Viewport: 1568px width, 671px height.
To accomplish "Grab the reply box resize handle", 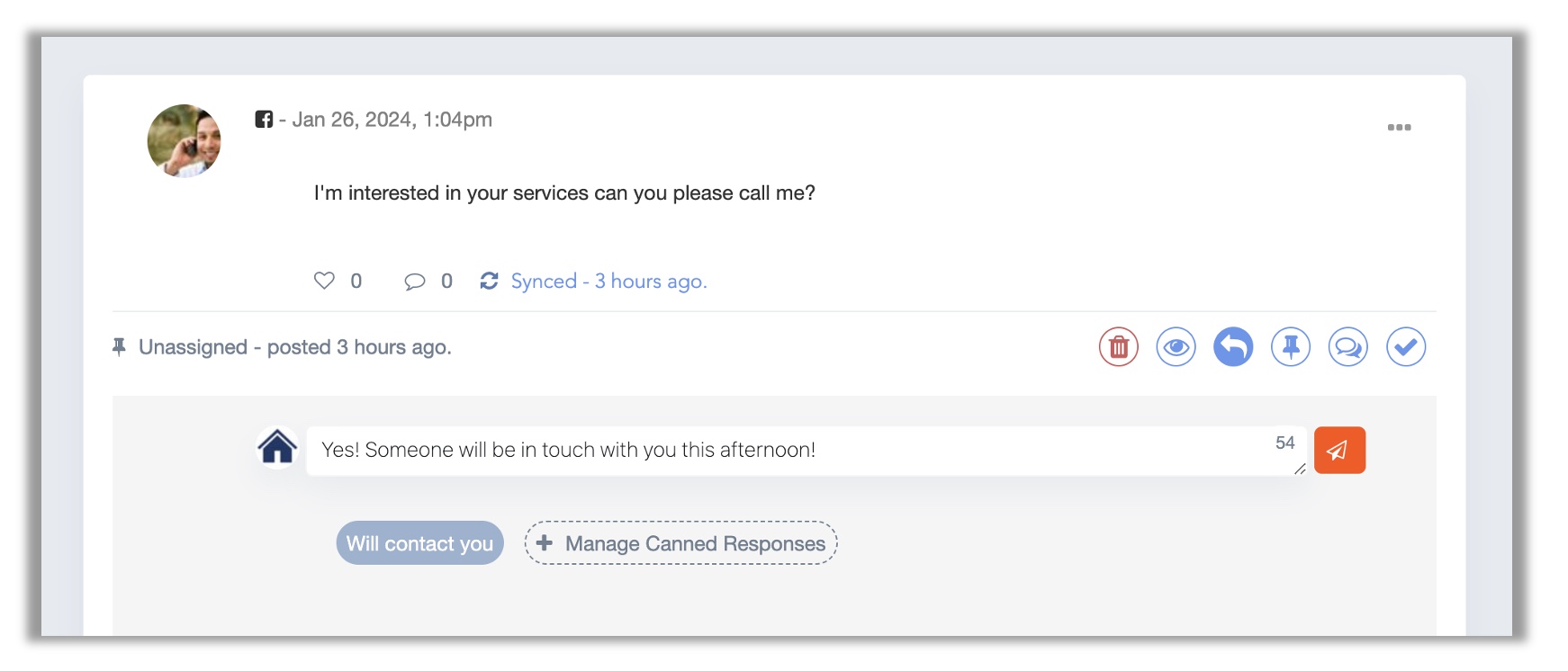I will (1299, 469).
